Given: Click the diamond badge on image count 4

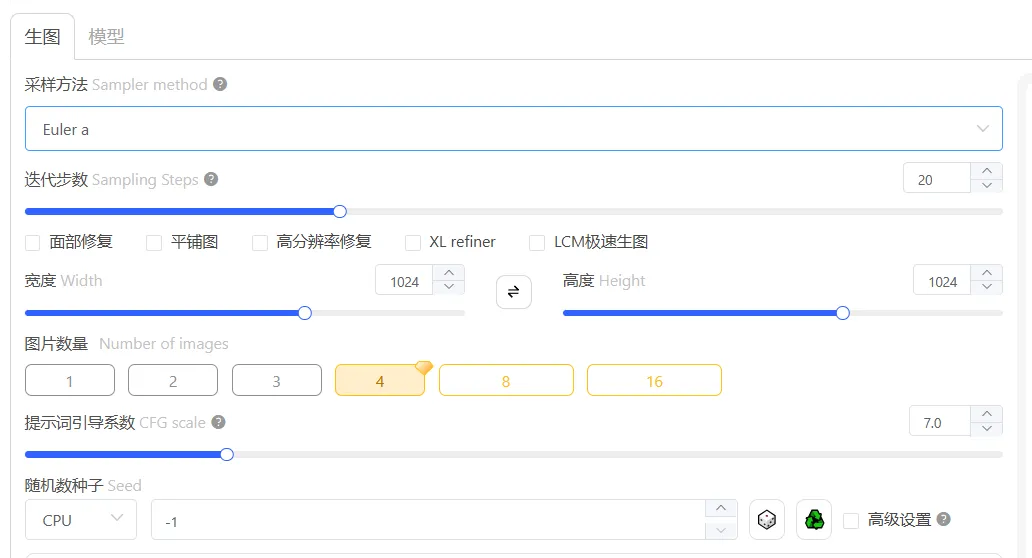Looking at the screenshot, I should (x=423, y=368).
